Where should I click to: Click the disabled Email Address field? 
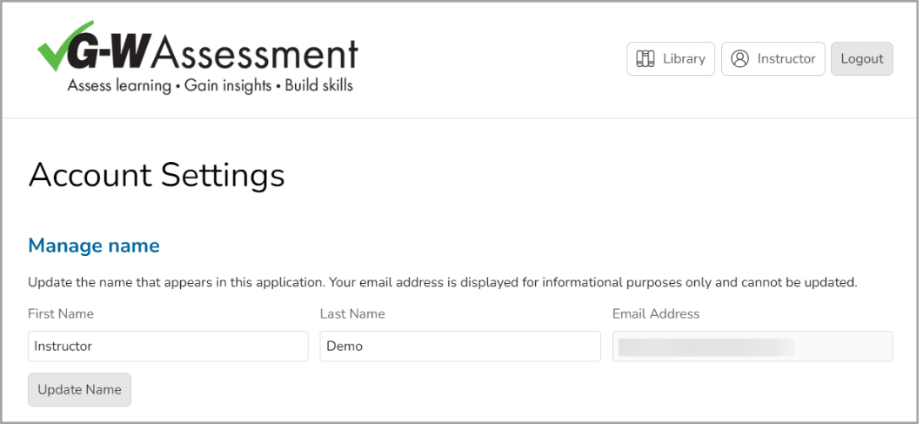(752, 346)
